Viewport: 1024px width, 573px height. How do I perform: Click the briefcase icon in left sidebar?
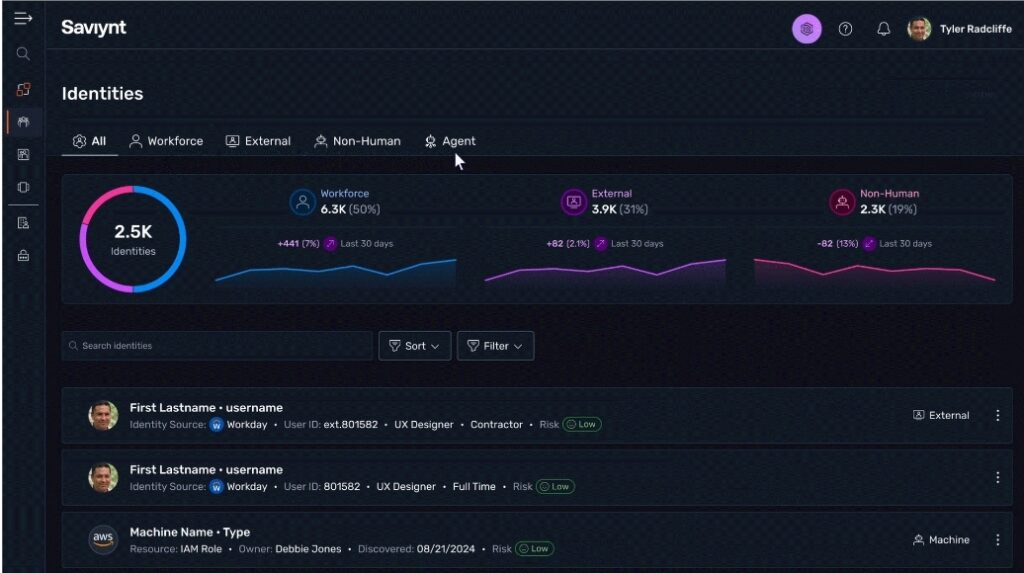coord(23,256)
